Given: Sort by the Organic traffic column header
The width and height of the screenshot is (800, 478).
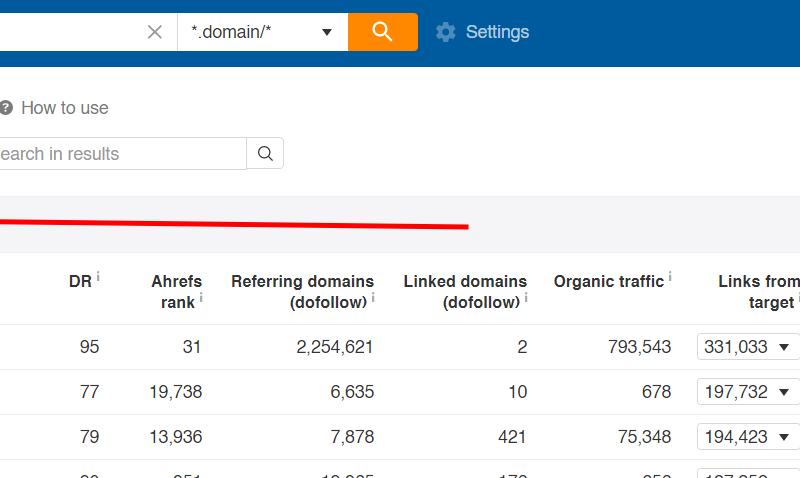Looking at the screenshot, I should point(608,282).
